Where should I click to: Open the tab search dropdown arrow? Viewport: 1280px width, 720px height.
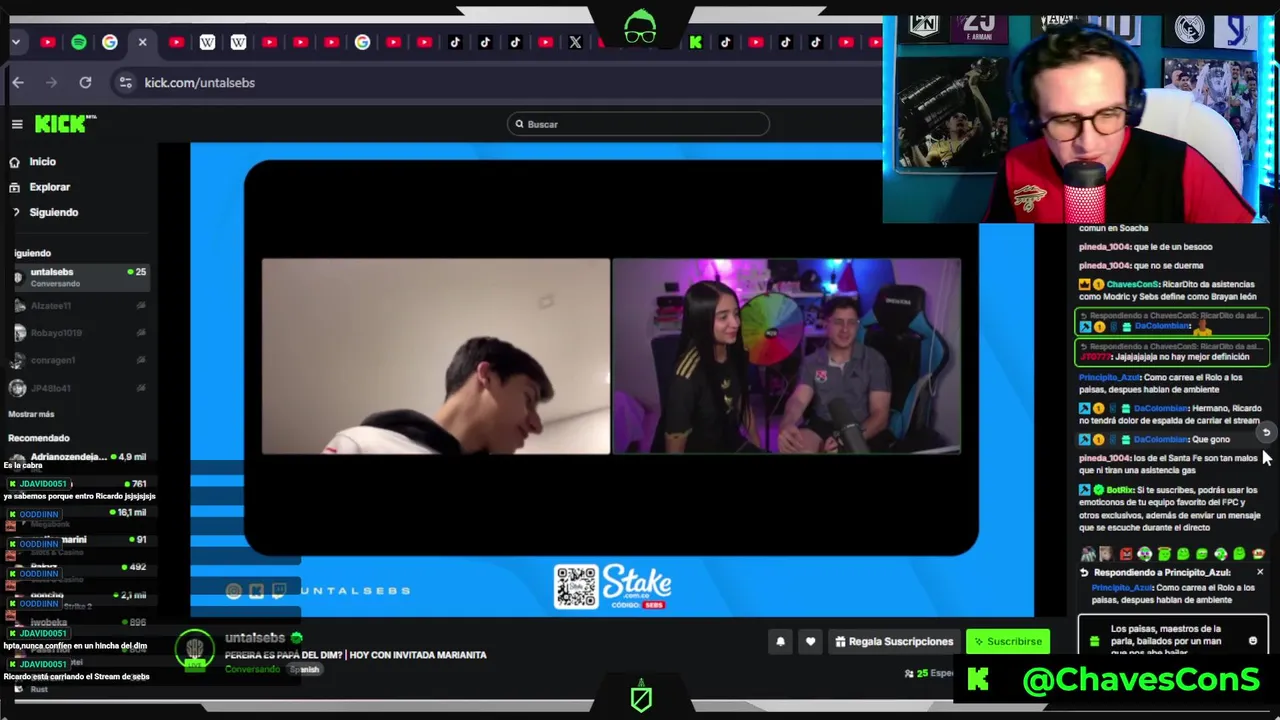pyautogui.click(x=17, y=42)
